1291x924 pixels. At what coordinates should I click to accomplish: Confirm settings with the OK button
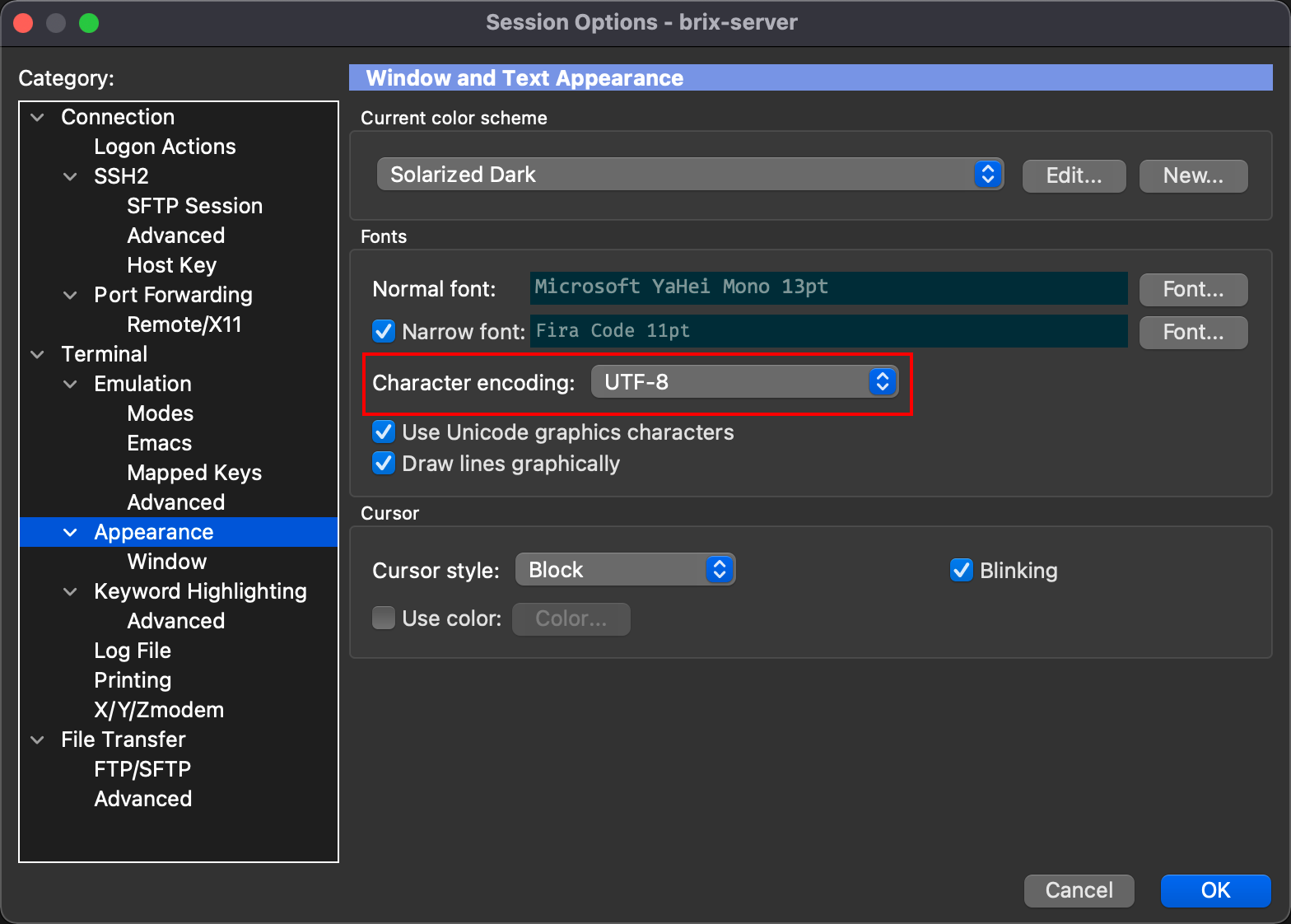point(1215,890)
